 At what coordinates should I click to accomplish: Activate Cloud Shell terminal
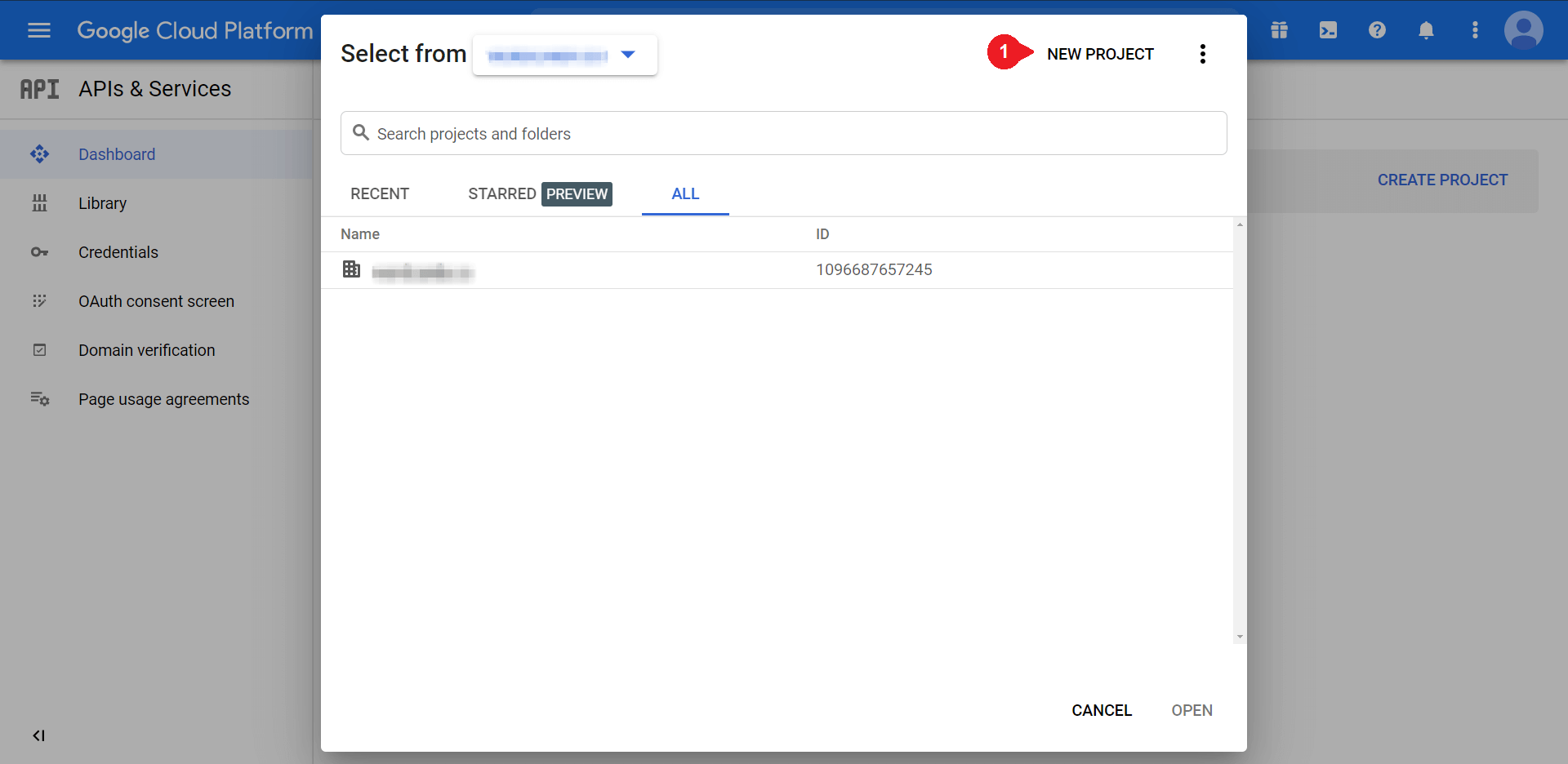pyautogui.click(x=1328, y=30)
